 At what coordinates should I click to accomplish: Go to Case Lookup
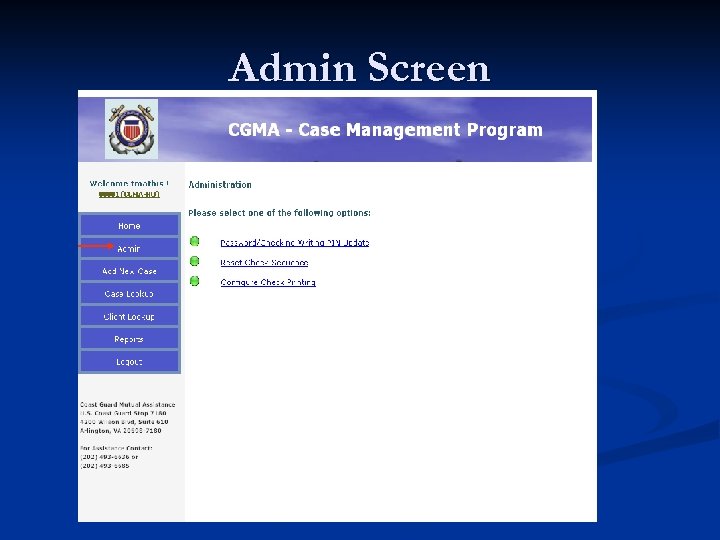tap(129, 293)
